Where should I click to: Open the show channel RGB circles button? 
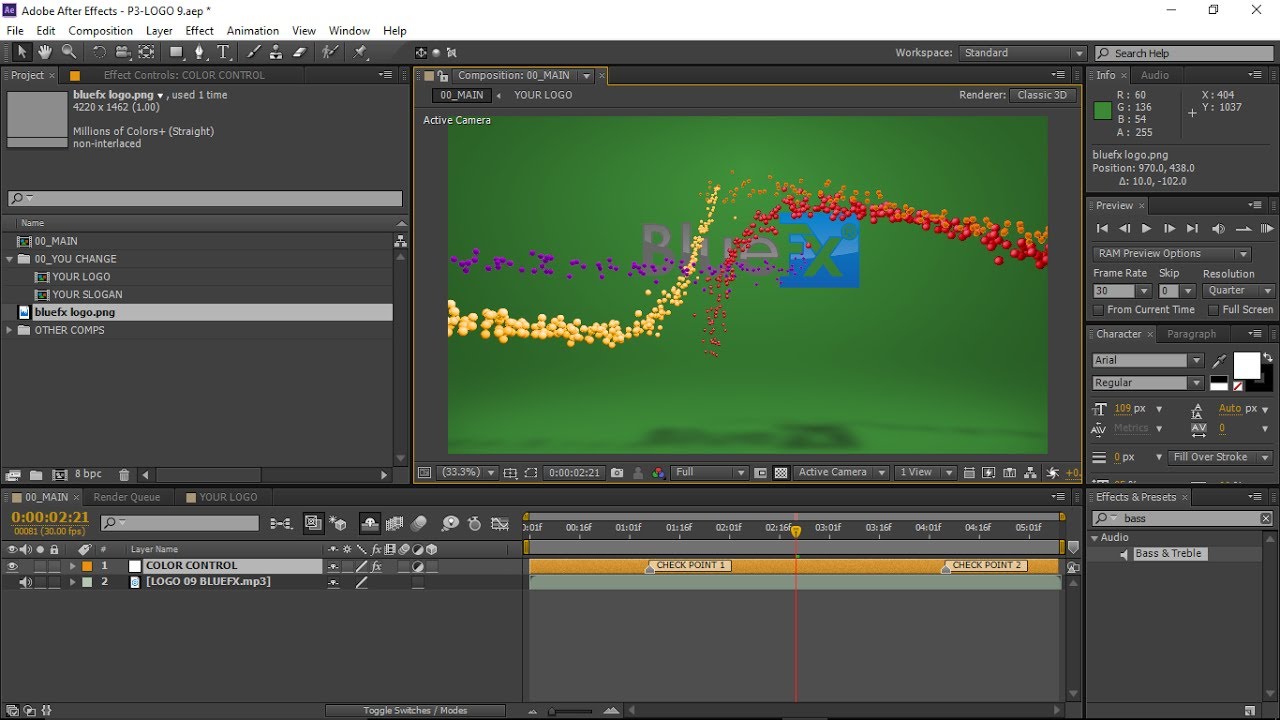pos(657,472)
